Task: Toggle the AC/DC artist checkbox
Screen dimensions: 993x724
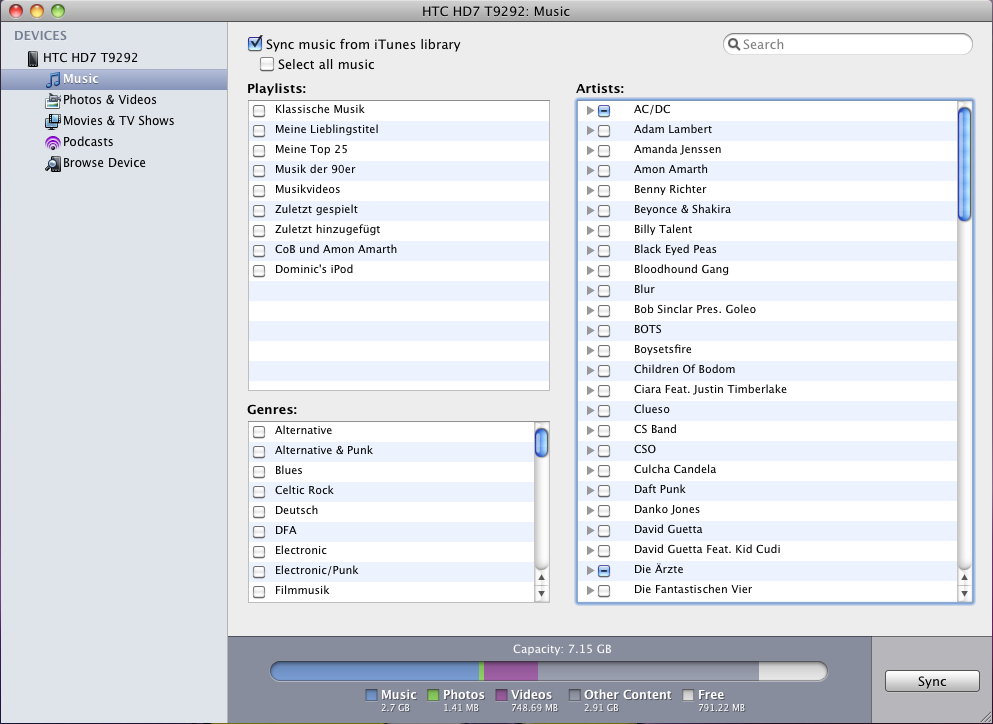Action: coord(604,111)
